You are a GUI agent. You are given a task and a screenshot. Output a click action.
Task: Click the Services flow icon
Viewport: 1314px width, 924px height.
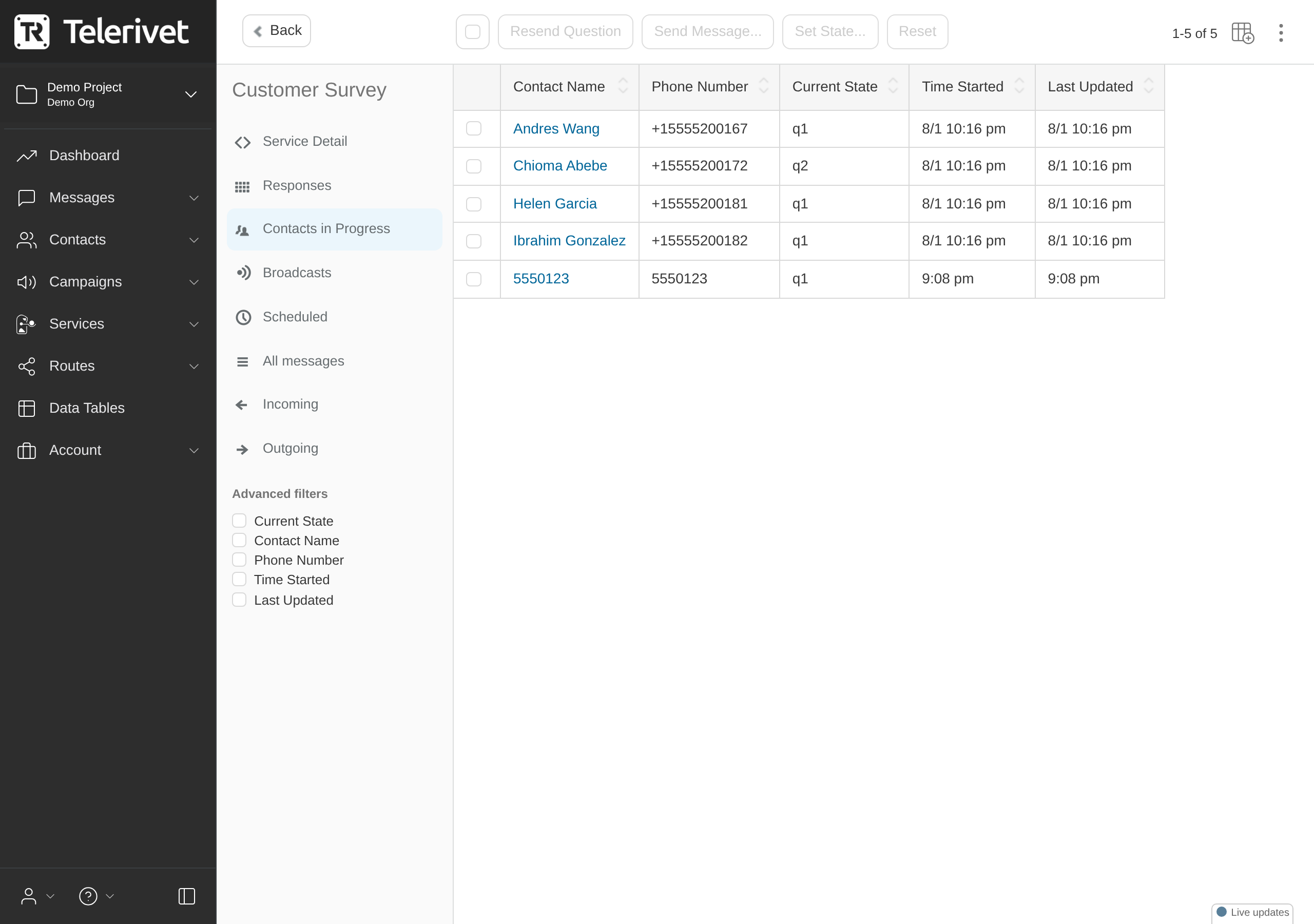pyautogui.click(x=26, y=324)
